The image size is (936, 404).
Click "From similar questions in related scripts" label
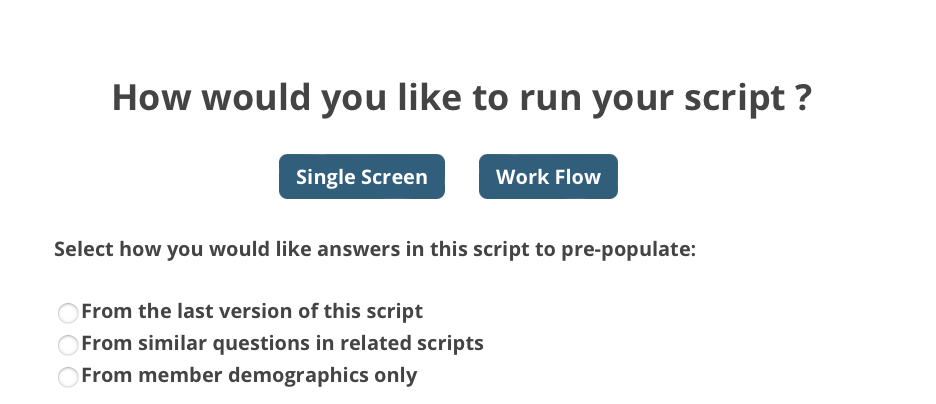click(x=282, y=343)
